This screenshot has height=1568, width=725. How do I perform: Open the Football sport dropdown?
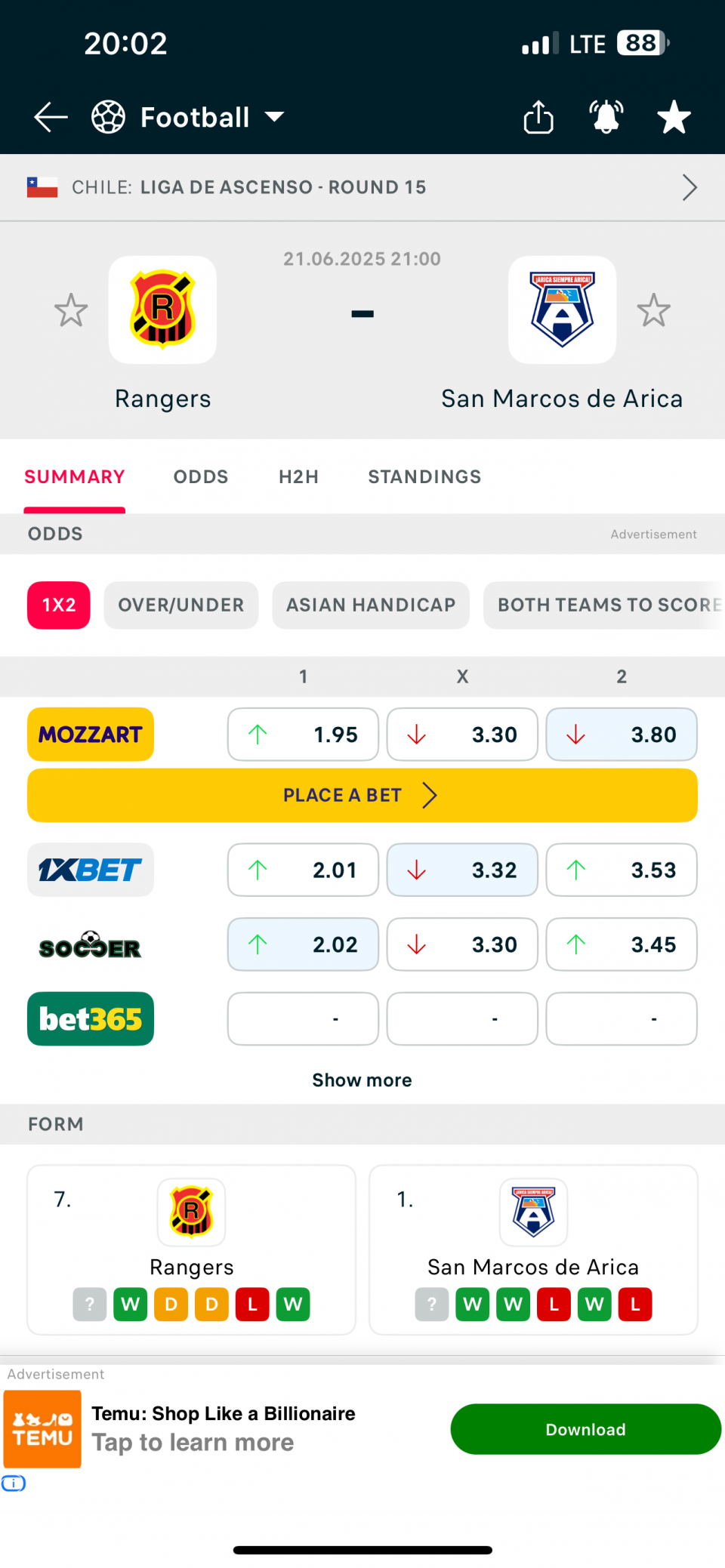tap(189, 117)
